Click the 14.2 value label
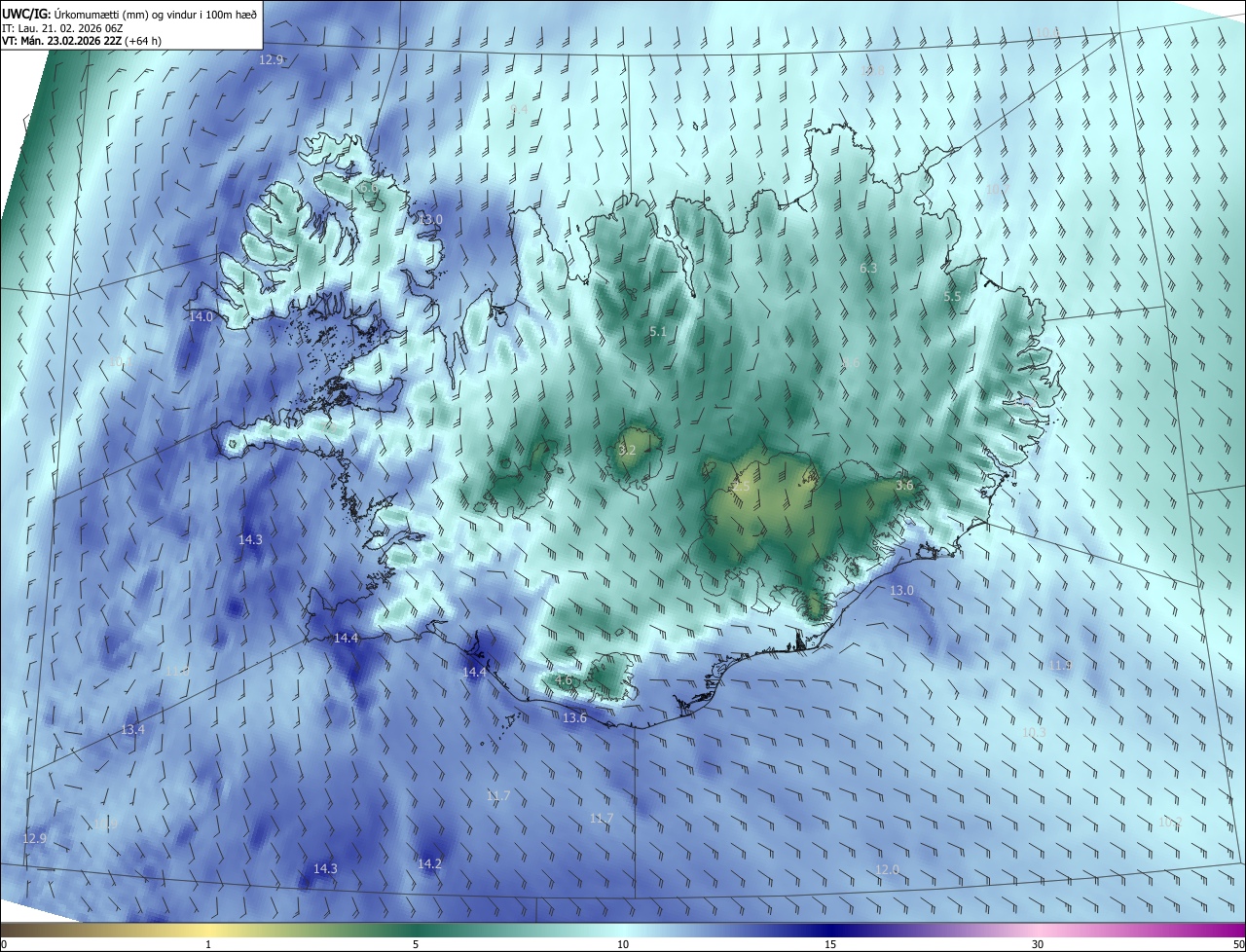This screenshot has width=1246, height=952. pos(430,864)
